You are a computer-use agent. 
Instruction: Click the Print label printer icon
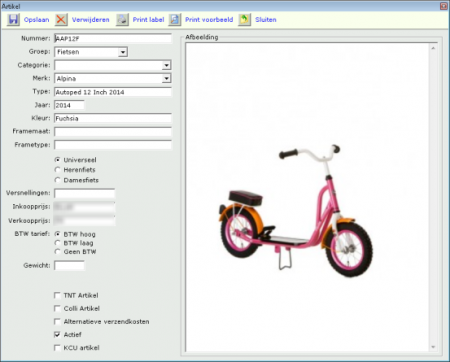(122, 20)
